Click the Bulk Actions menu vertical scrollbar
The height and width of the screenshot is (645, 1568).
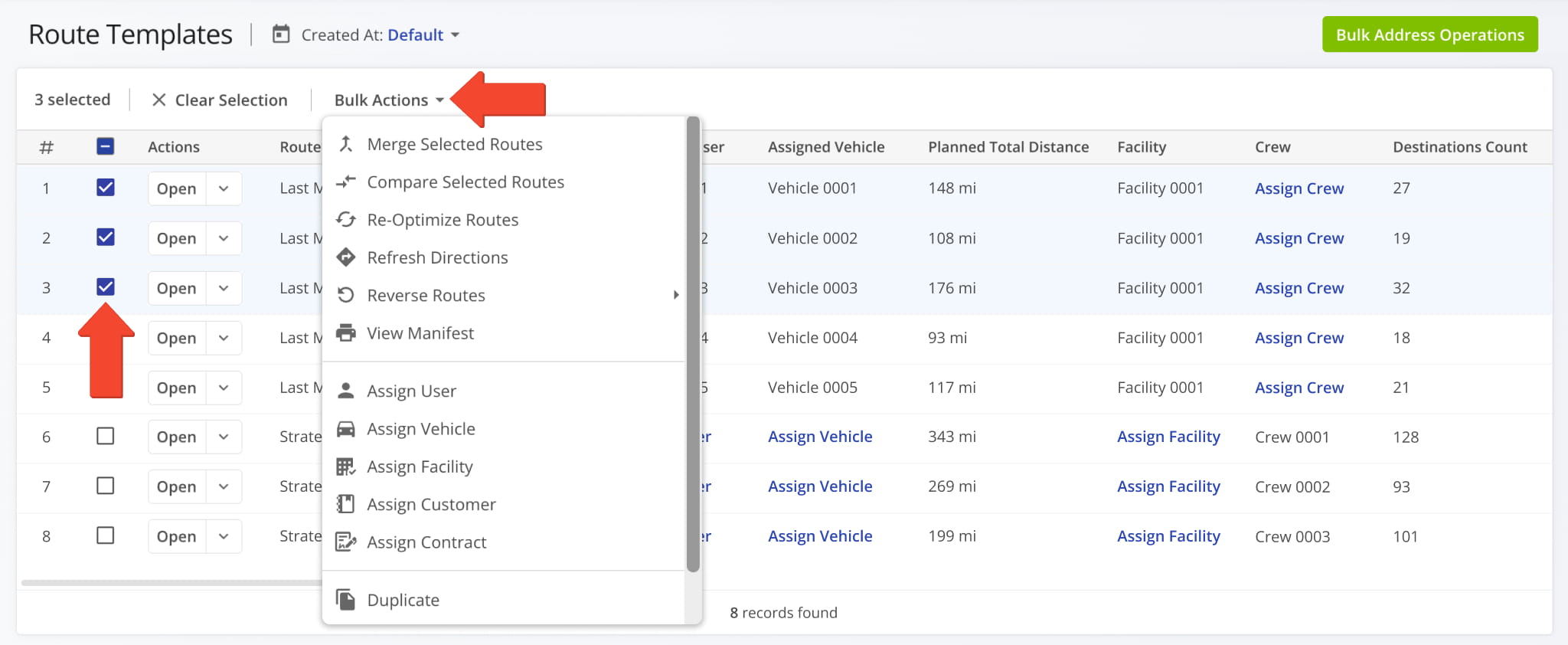pyautogui.click(x=693, y=345)
